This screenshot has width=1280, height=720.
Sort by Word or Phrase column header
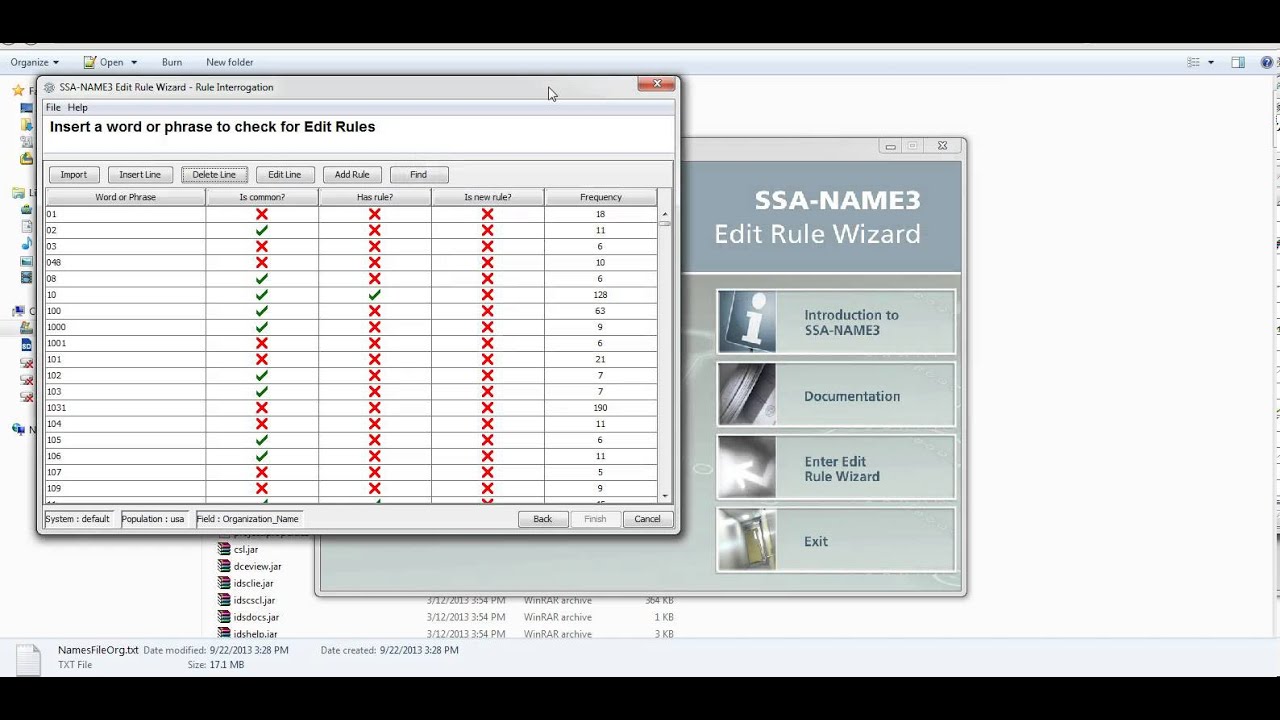[125, 197]
